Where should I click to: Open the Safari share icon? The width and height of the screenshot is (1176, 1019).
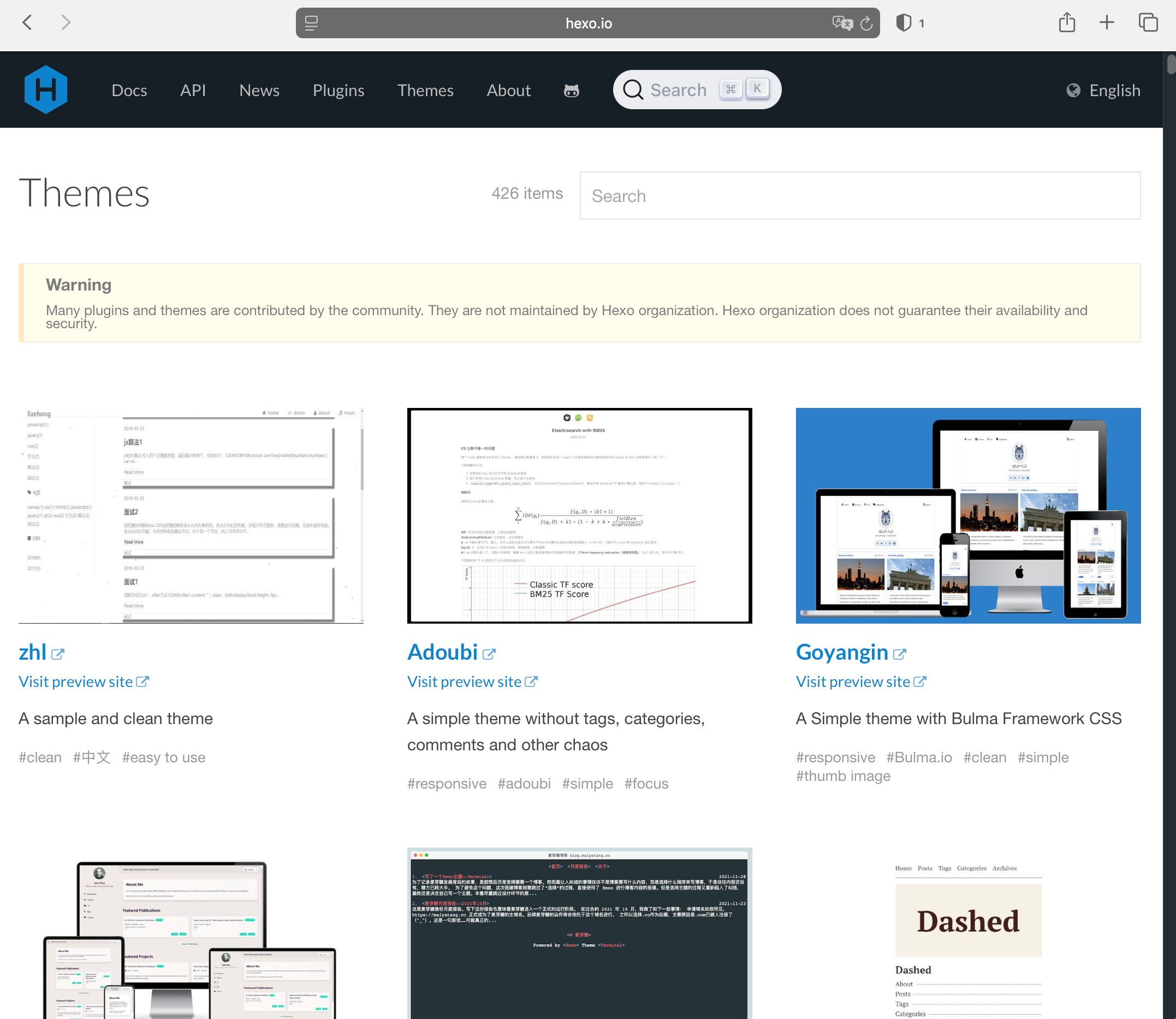[1067, 23]
